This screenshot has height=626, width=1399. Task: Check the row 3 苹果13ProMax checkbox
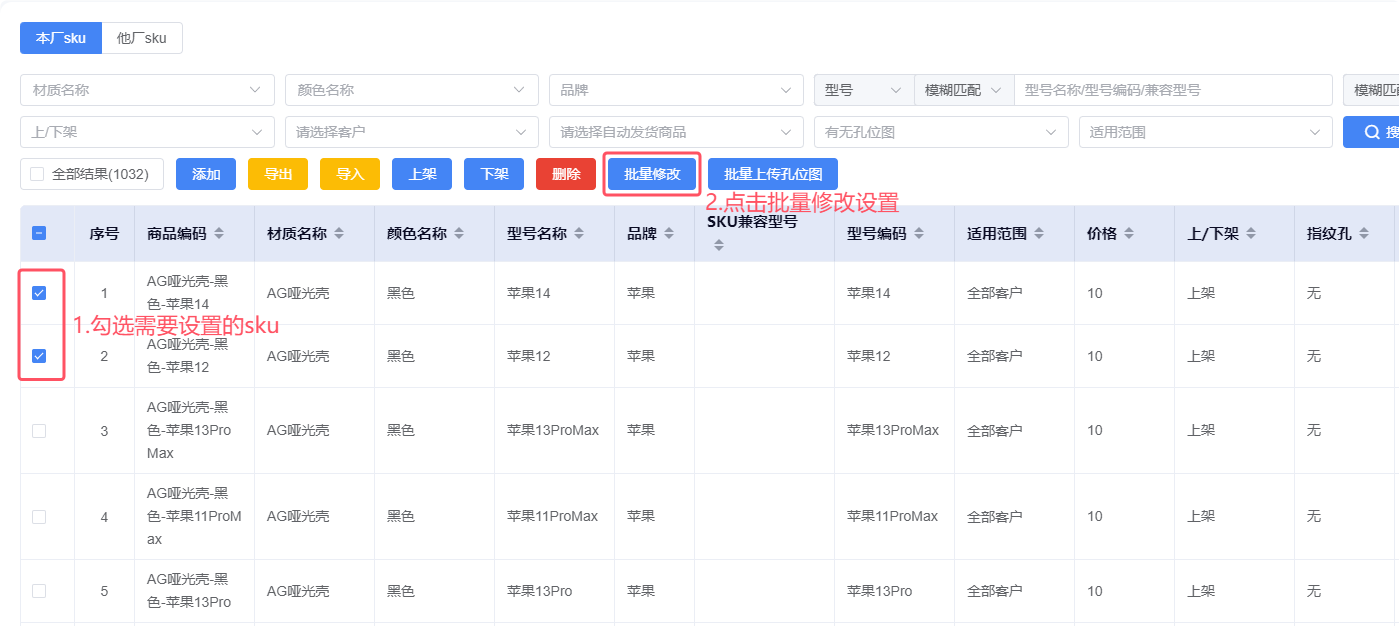point(39,431)
